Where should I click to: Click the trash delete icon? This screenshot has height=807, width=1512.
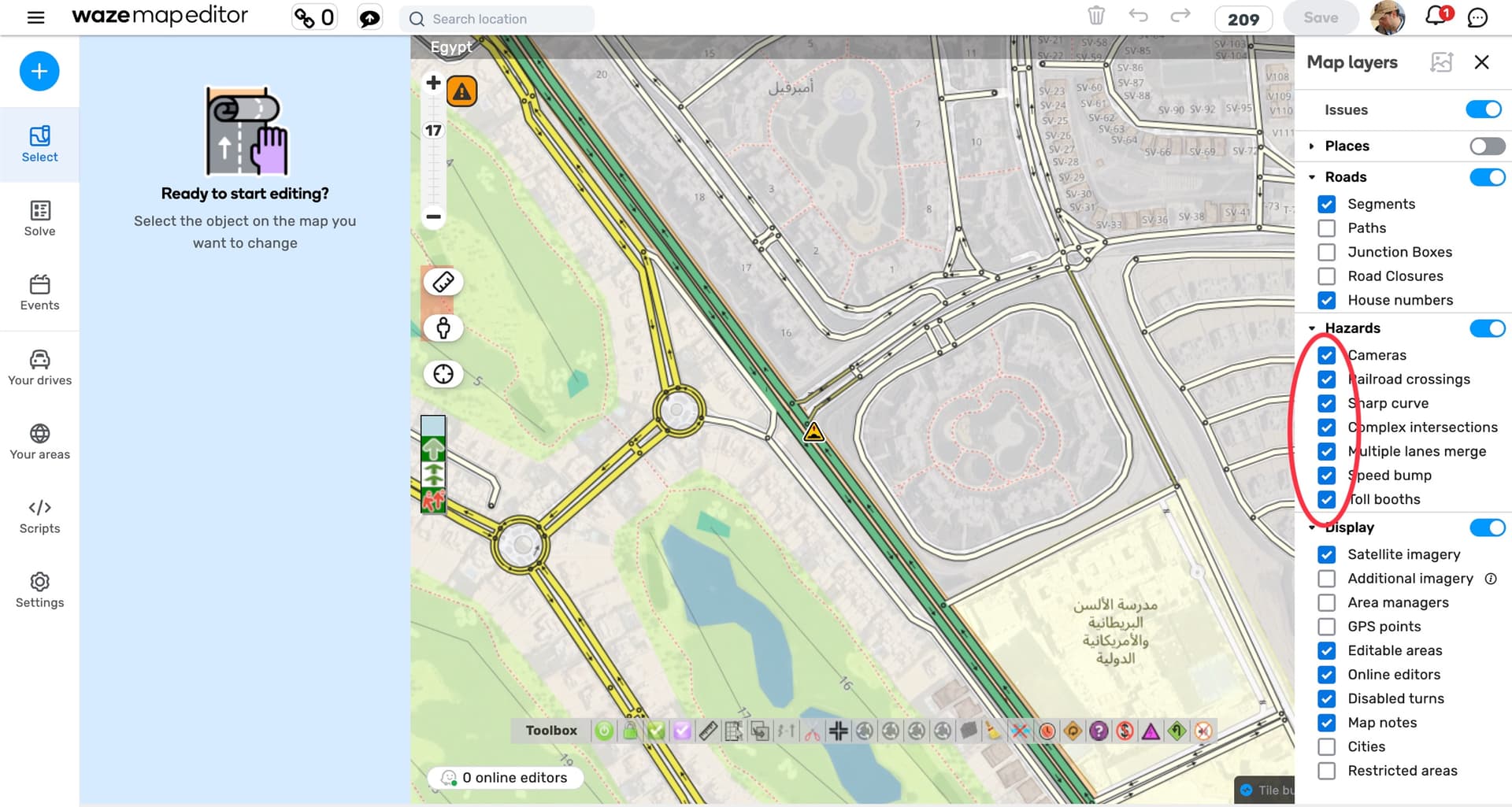click(x=1096, y=17)
